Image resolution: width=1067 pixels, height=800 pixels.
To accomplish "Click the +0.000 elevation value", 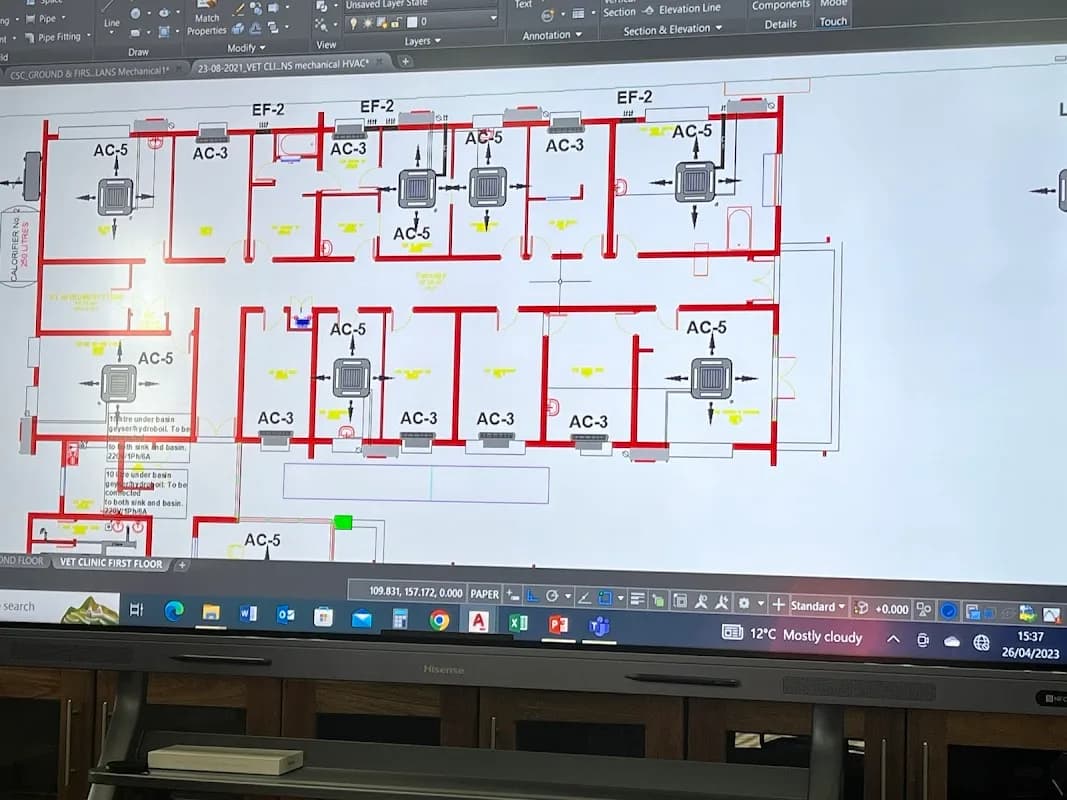I will click(891, 609).
